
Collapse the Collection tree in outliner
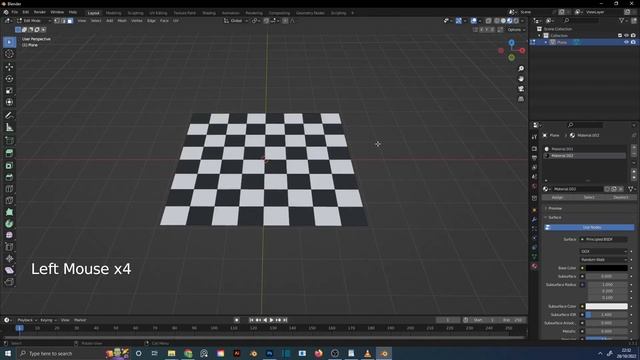point(539,36)
